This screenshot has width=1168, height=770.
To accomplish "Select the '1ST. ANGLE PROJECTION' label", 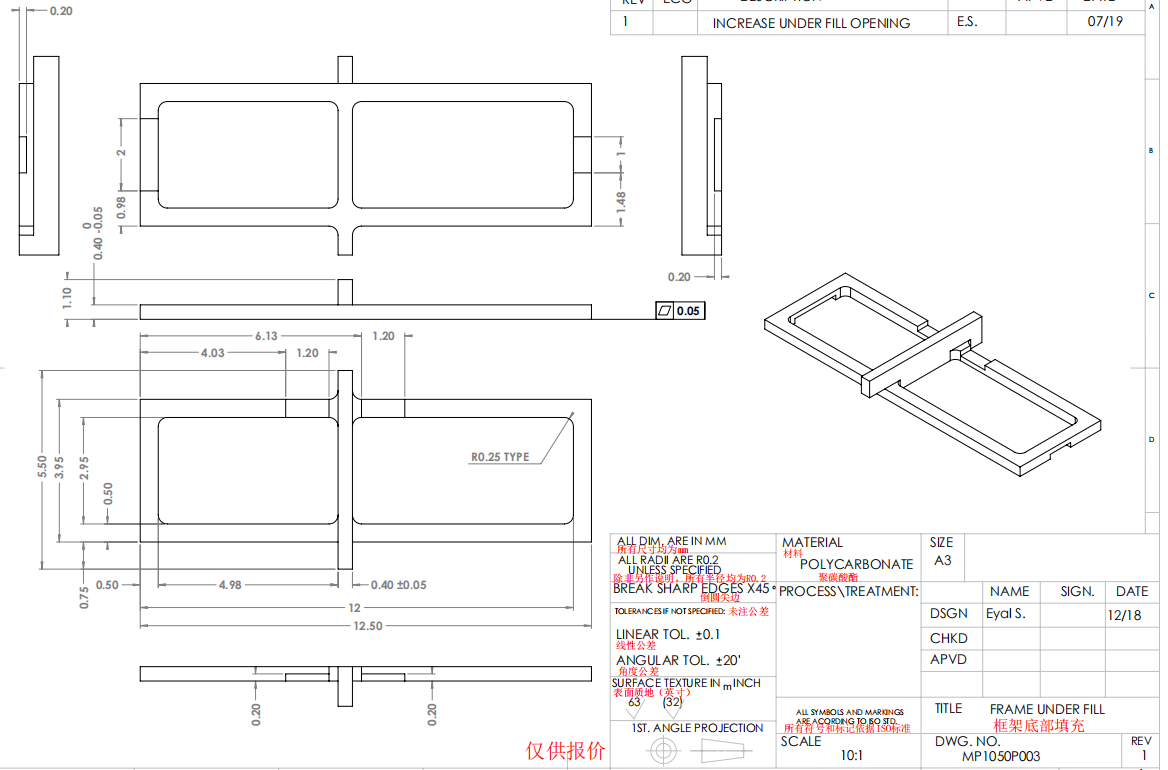I will tap(697, 728).
